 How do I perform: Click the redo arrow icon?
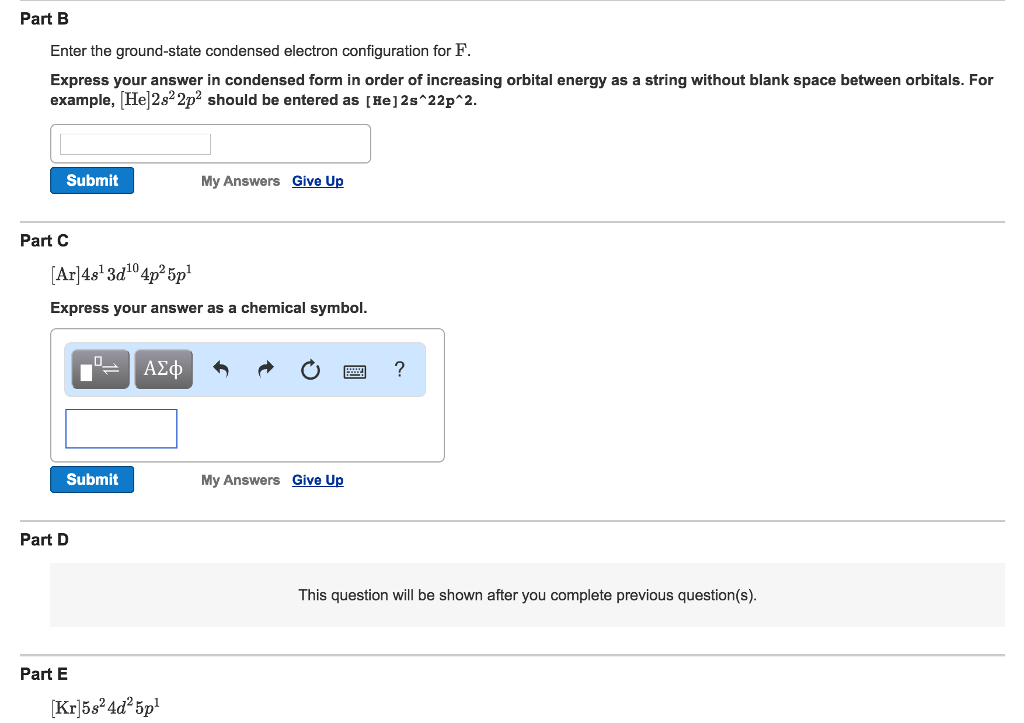(x=266, y=371)
